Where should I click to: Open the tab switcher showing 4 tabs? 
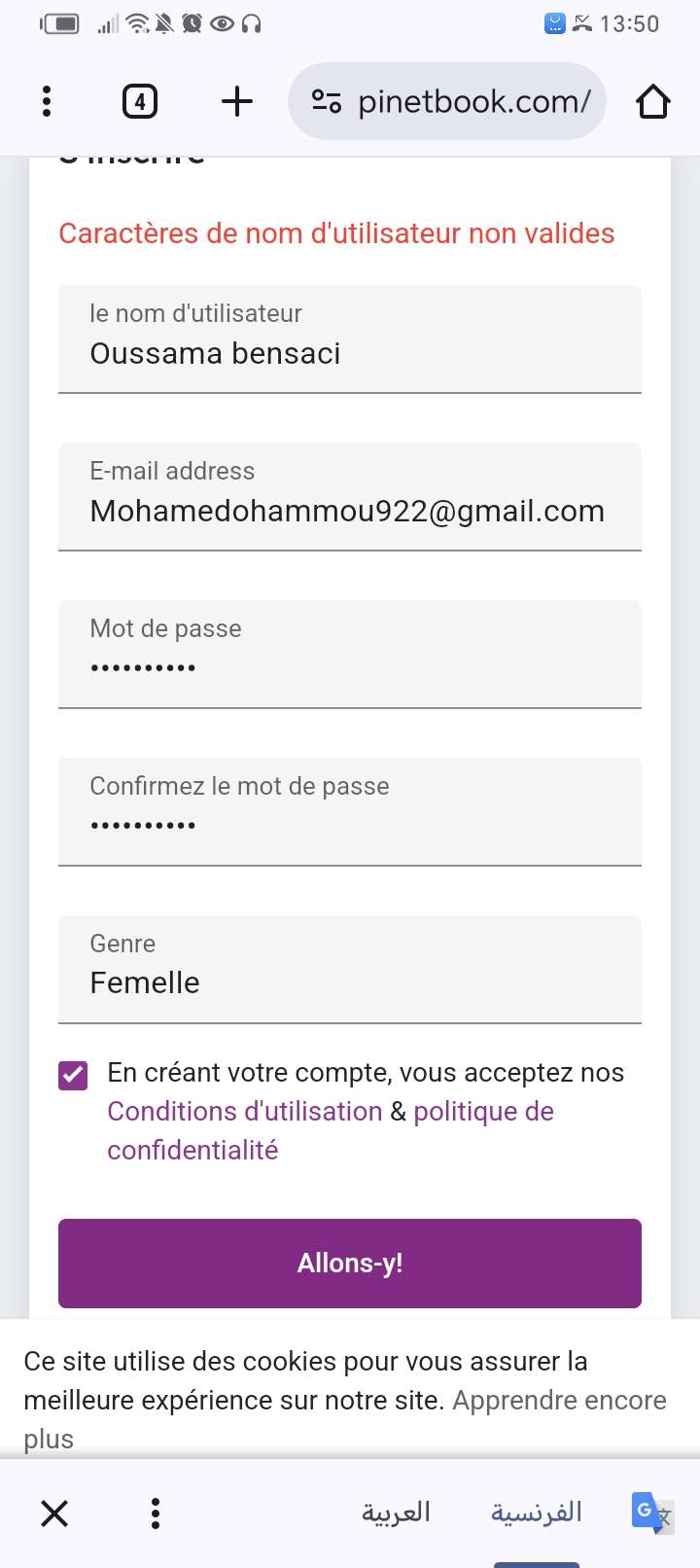point(140,101)
